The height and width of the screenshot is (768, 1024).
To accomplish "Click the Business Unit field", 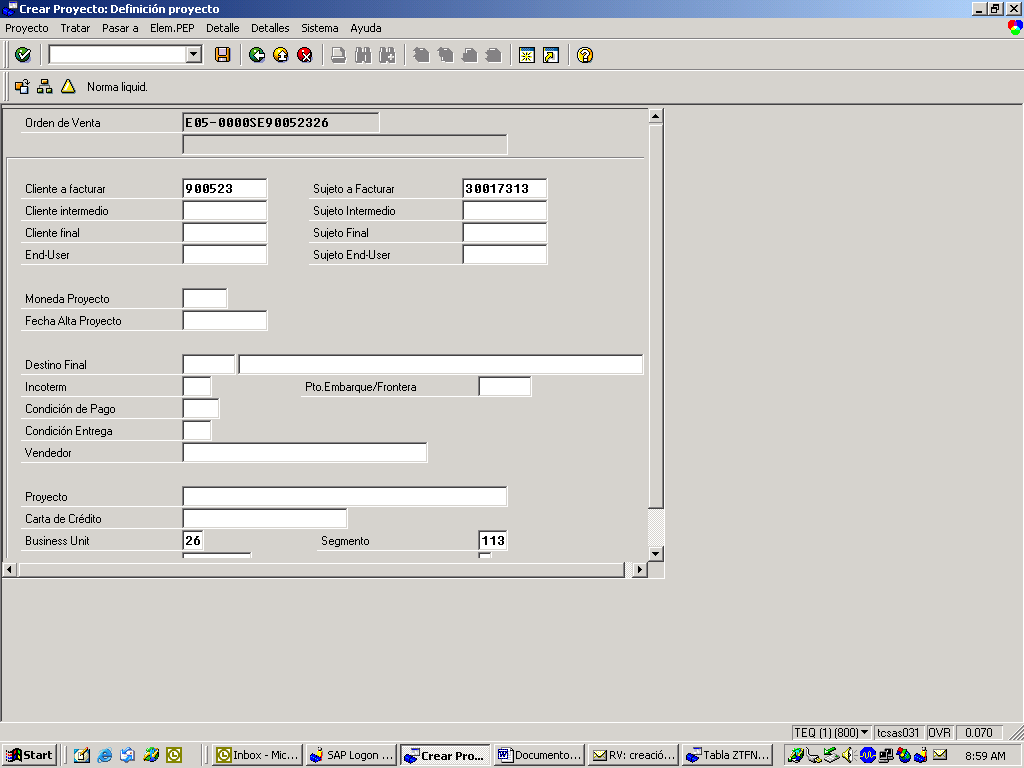I will pyautogui.click(x=193, y=541).
